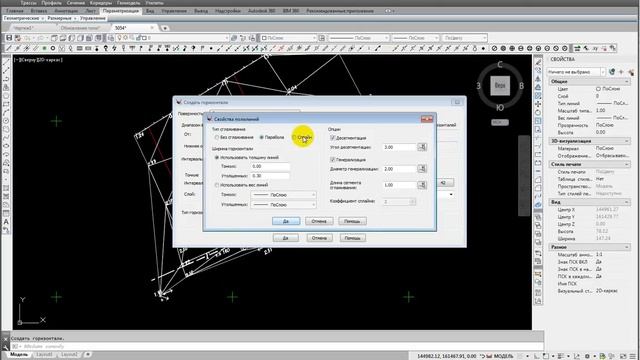Open the Геомодель menu

coord(128,3)
